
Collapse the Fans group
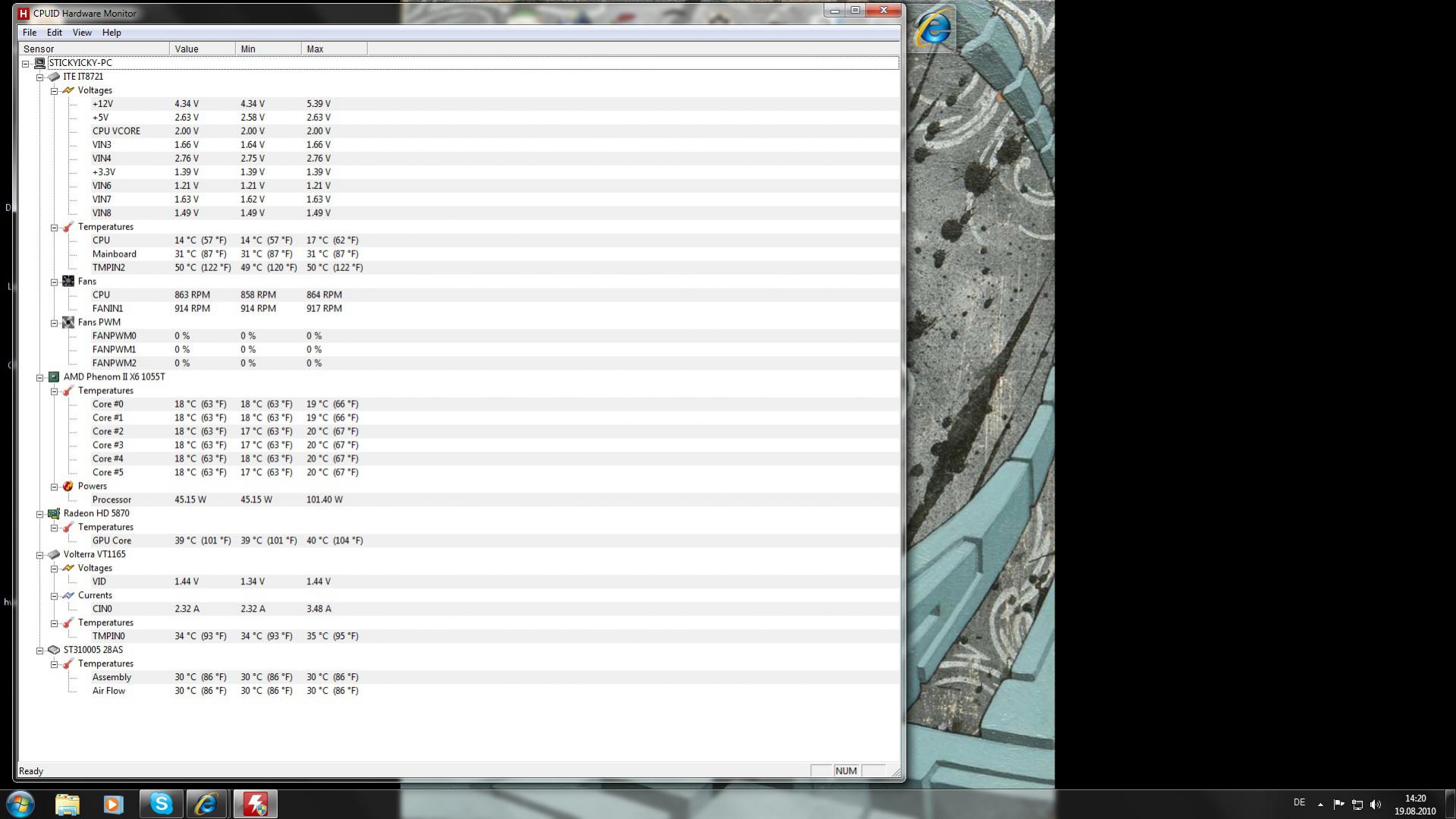pos(55,282)
